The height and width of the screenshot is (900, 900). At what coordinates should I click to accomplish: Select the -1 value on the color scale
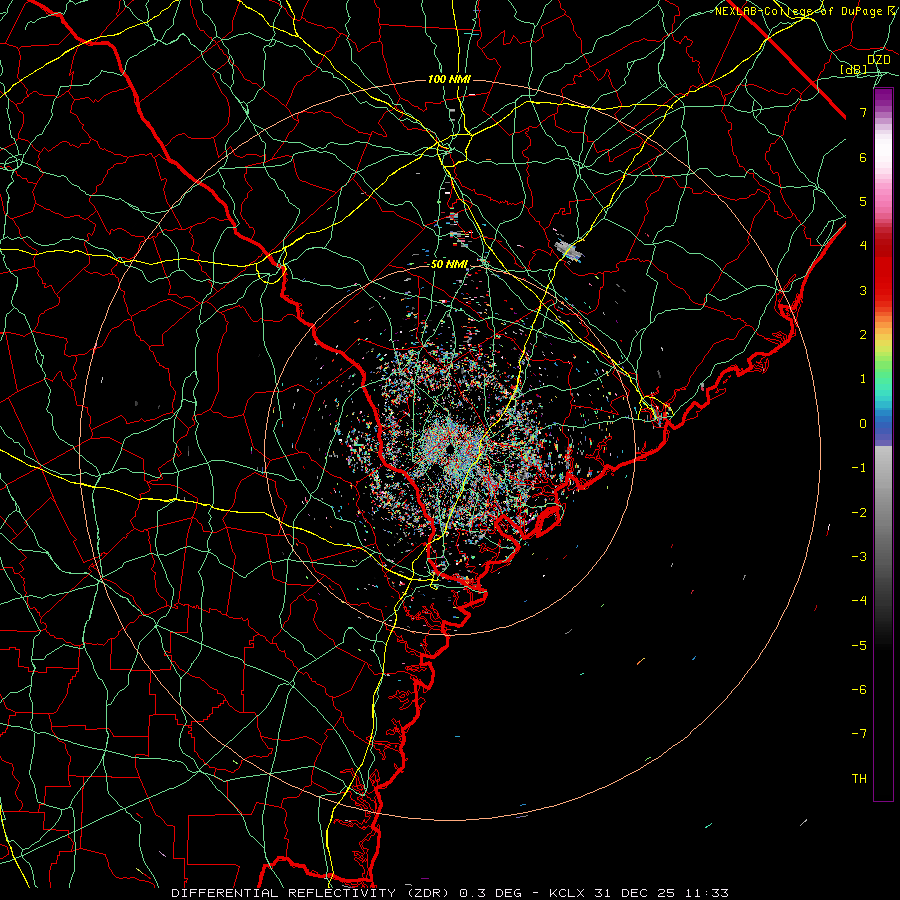(859, 468)
